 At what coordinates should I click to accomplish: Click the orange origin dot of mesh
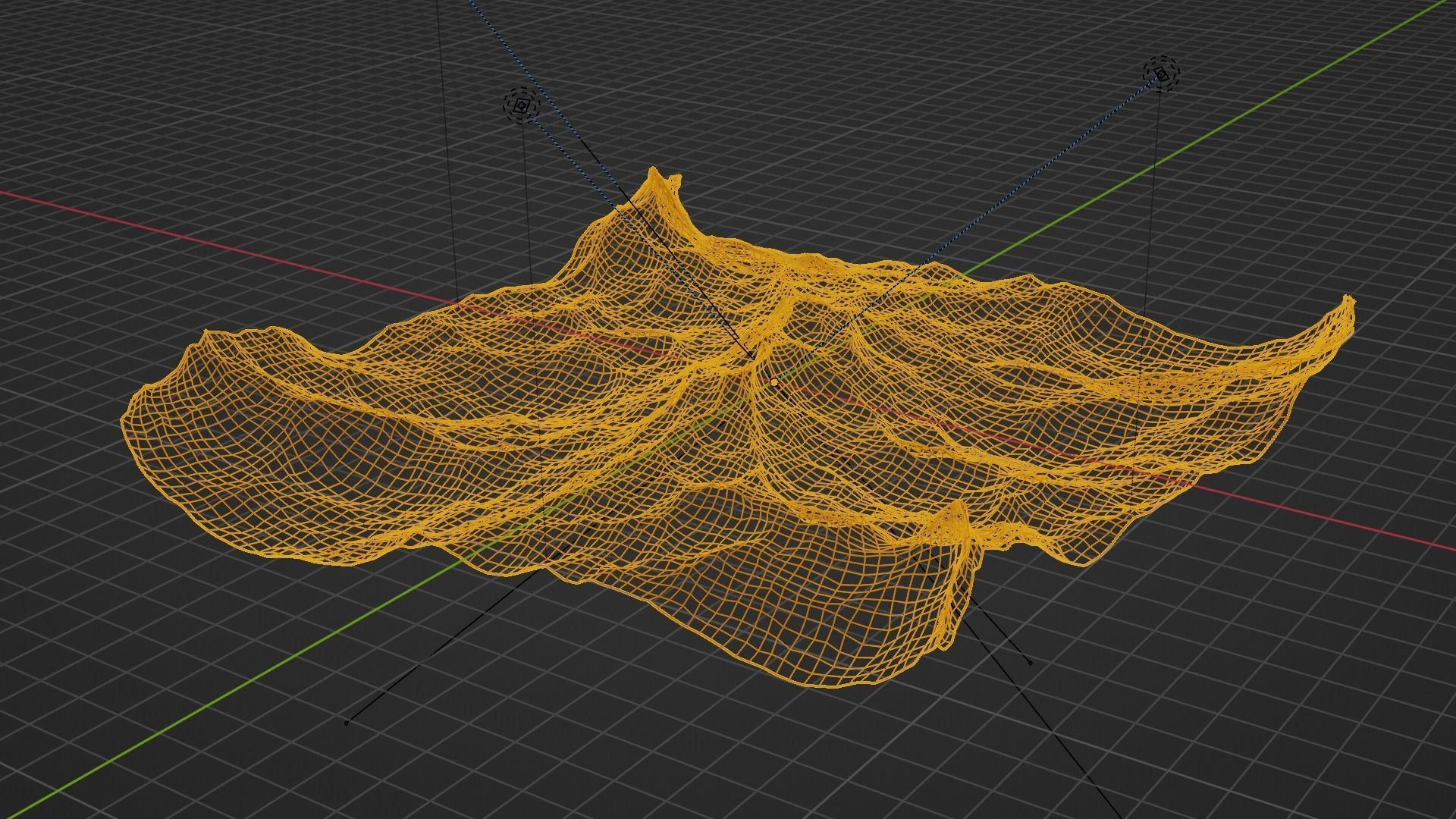(773, 384)
